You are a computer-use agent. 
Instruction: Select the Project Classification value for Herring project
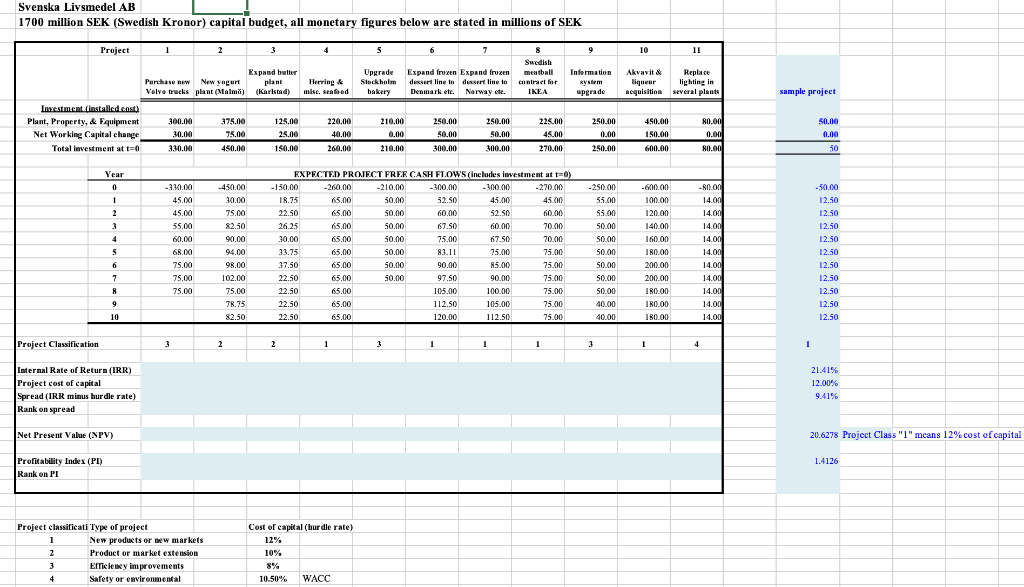pos(324,344)
